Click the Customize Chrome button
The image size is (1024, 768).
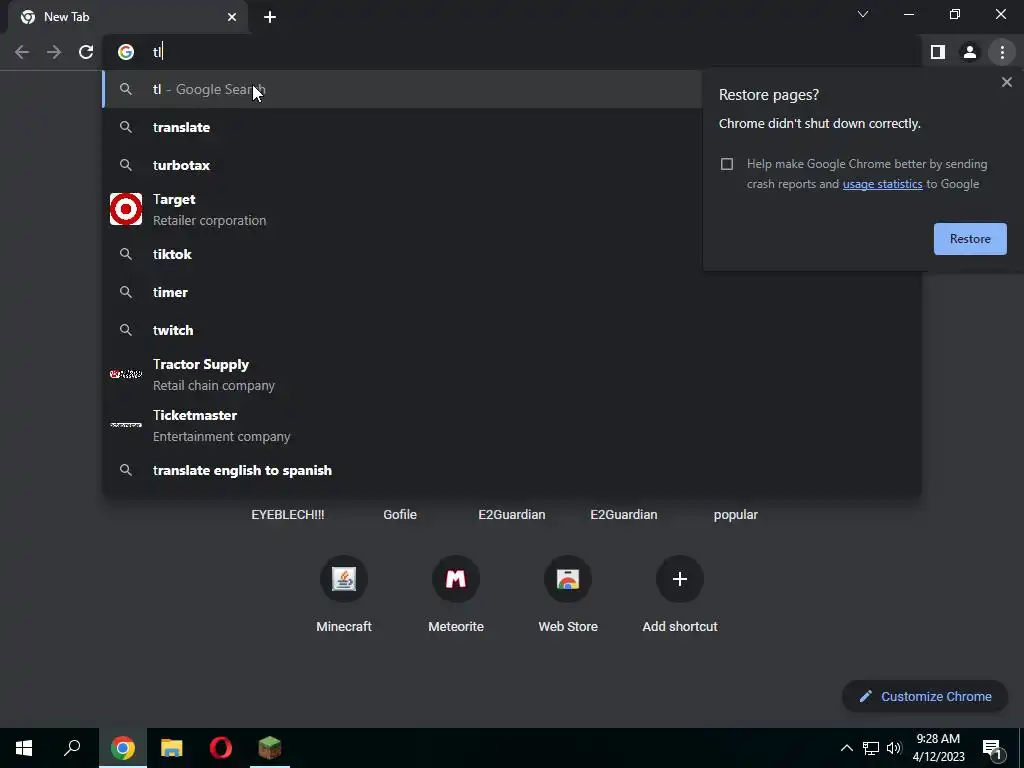[925, 697]
